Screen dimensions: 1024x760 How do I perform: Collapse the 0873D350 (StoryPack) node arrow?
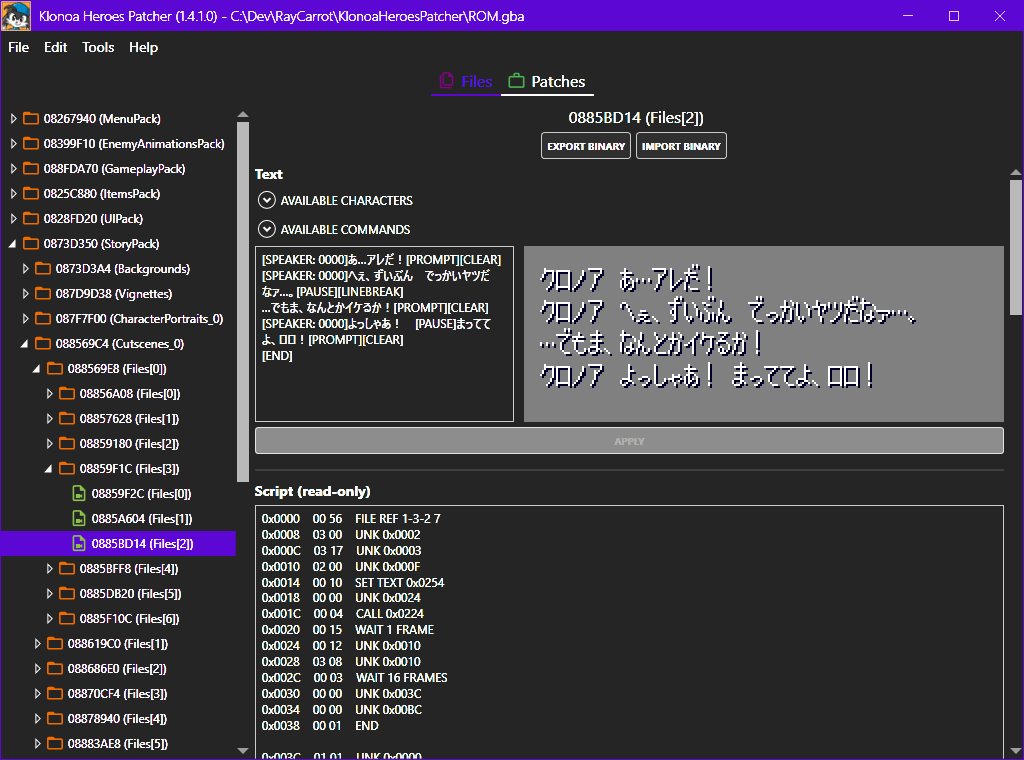pos(12,244)
